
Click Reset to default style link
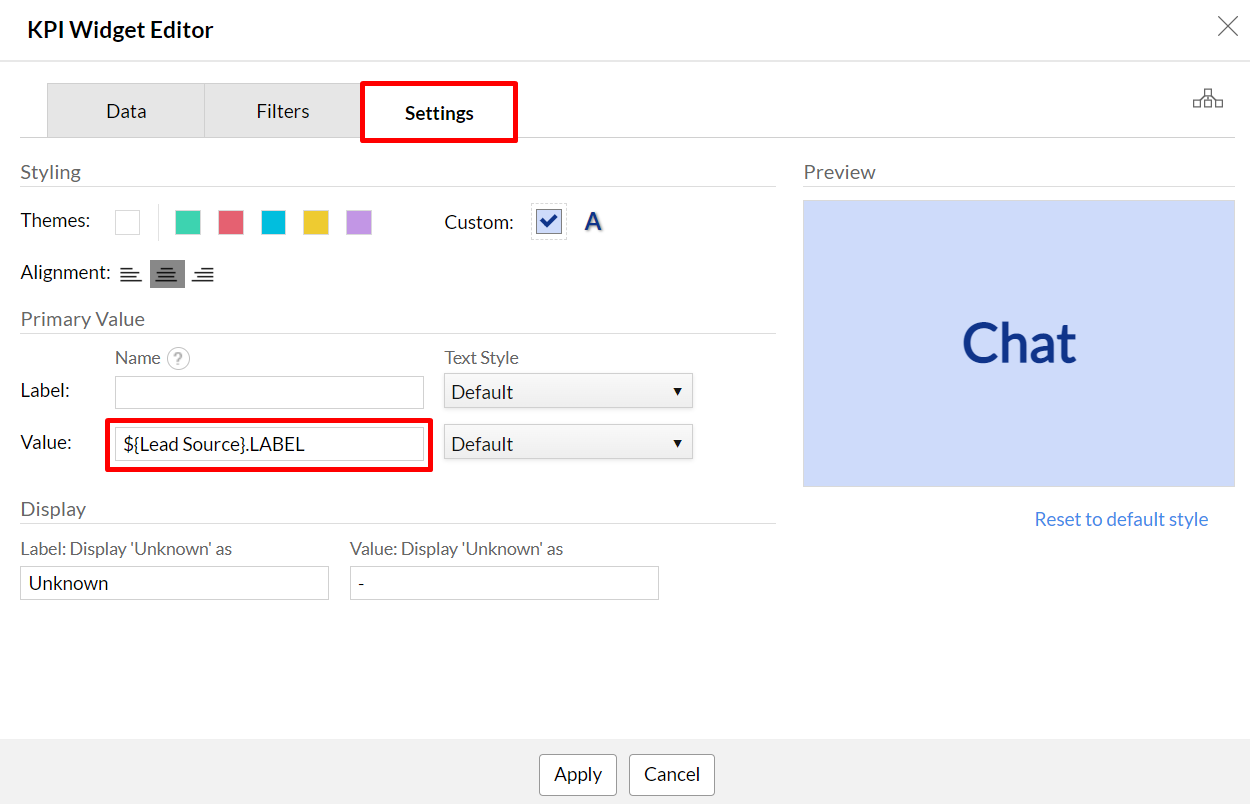coord(1121,519)
